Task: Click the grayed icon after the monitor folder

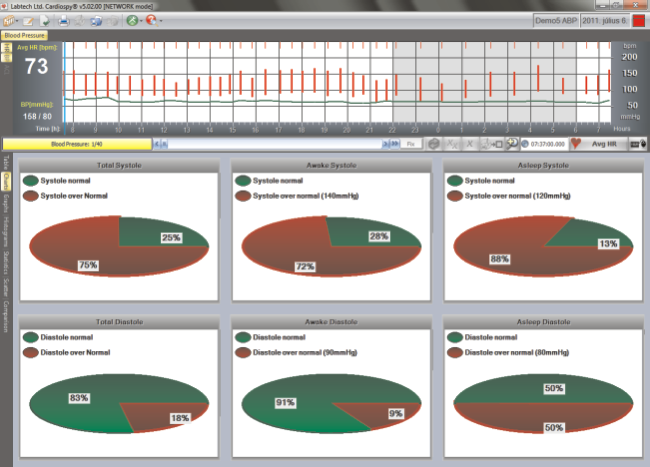Action: pyautogui.click(x=112, y=20)
